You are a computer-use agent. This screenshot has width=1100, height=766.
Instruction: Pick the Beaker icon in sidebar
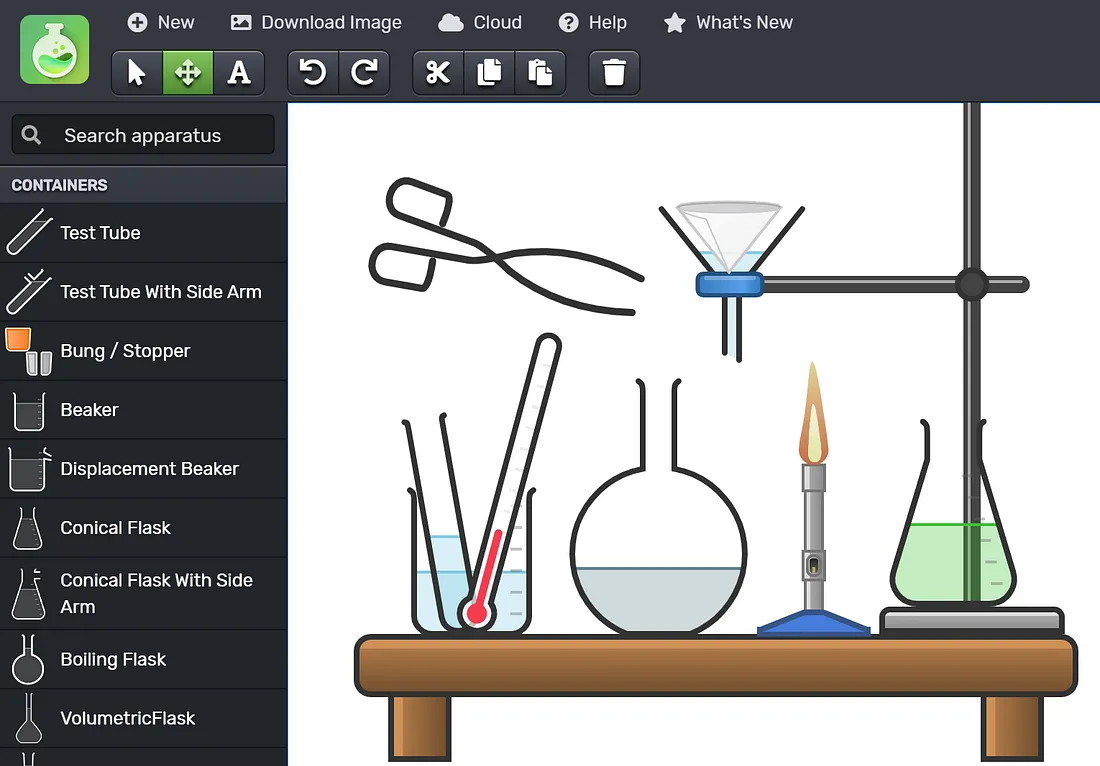point(29,410)
